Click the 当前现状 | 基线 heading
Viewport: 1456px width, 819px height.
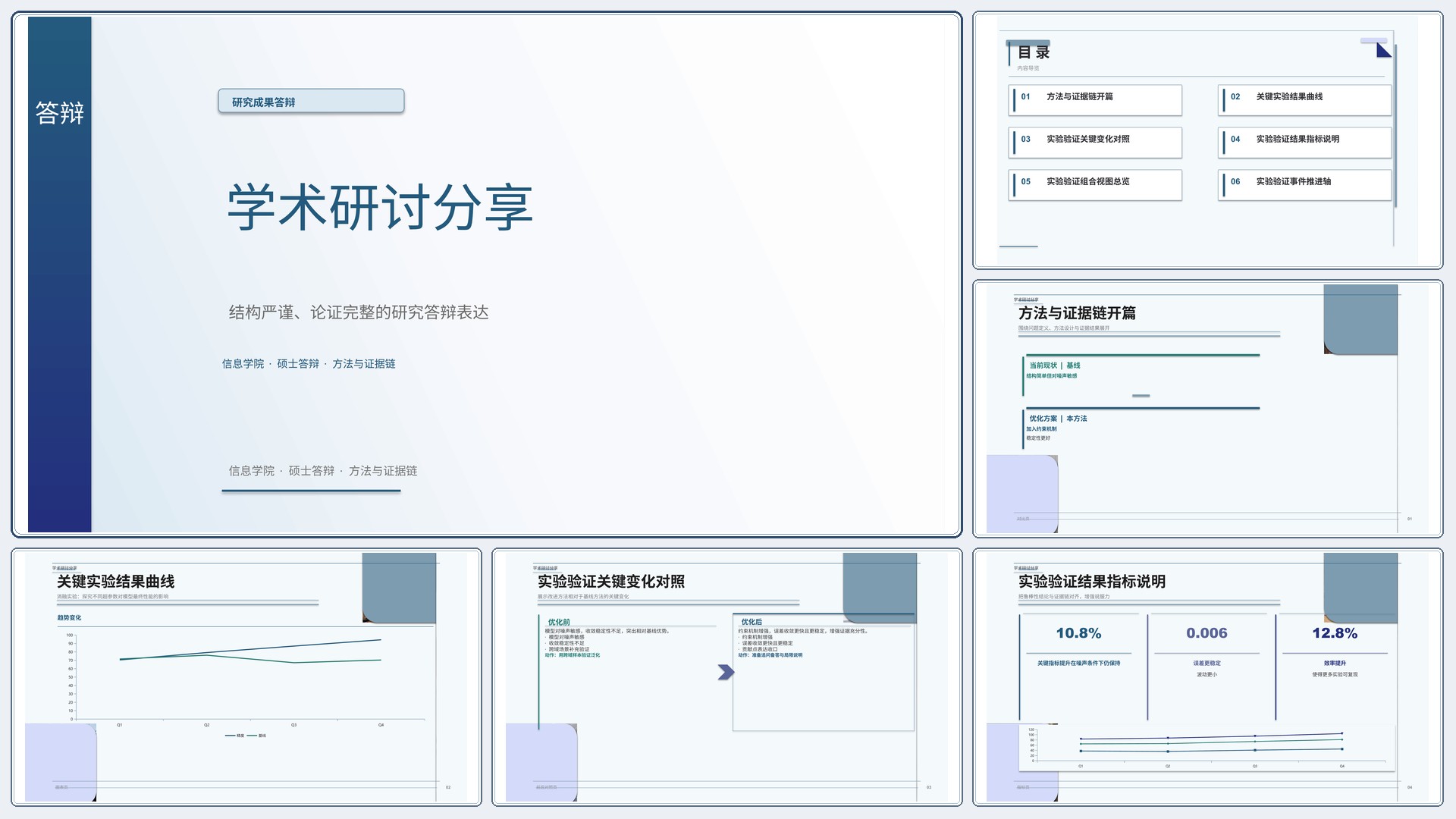(1054, 366)
